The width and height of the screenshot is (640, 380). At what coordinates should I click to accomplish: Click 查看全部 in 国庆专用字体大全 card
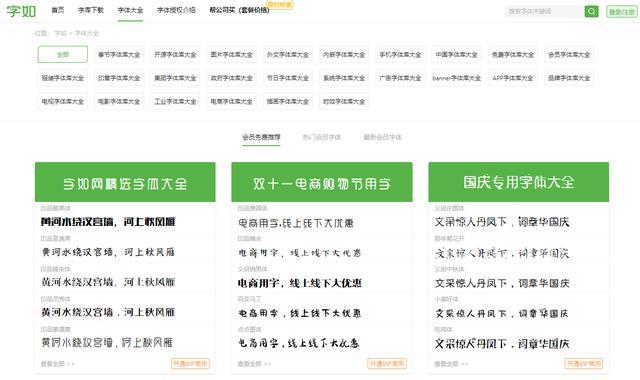pos(451,364)
